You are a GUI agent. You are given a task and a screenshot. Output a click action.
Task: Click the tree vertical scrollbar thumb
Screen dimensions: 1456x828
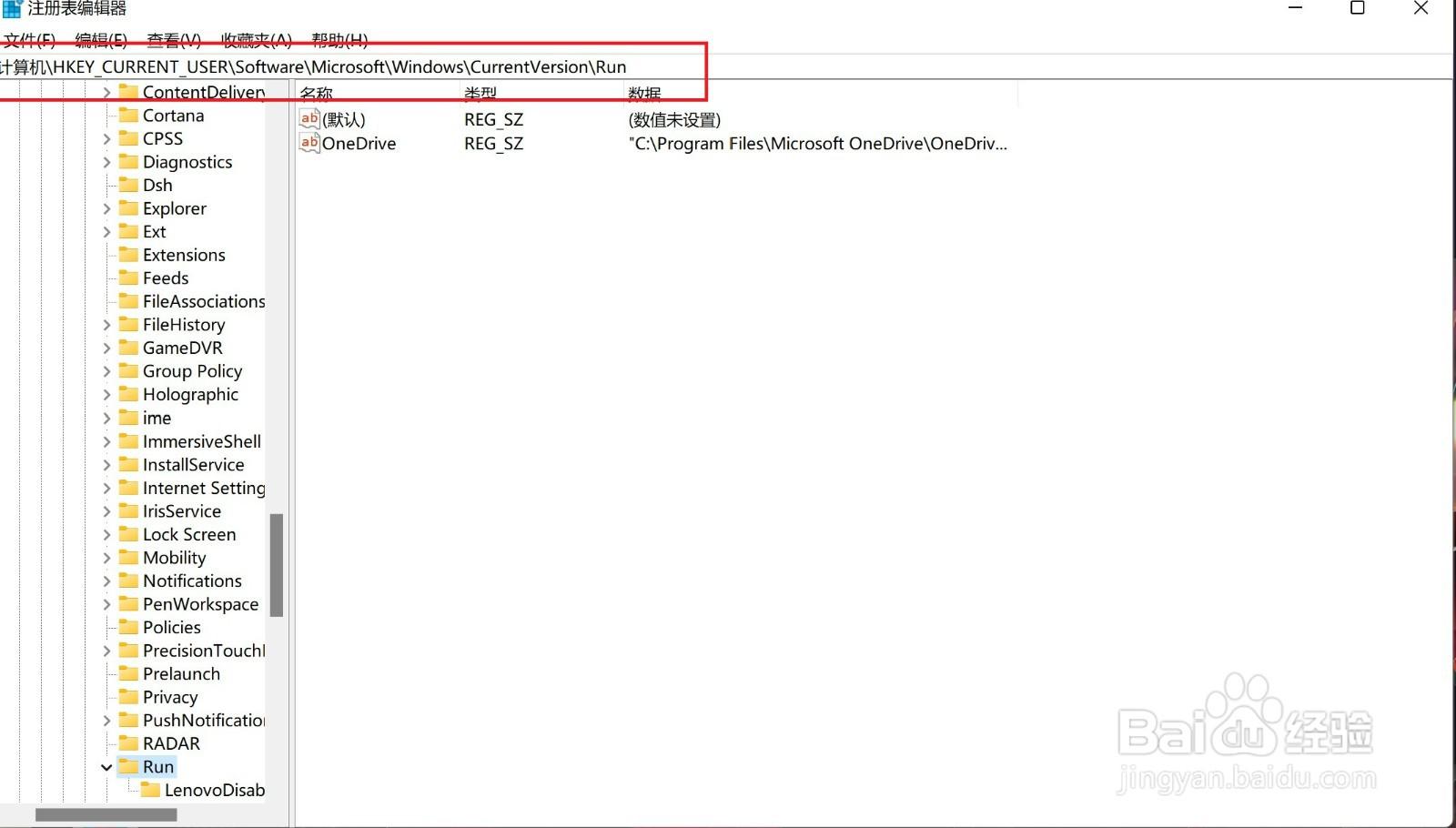pos(277,565)
